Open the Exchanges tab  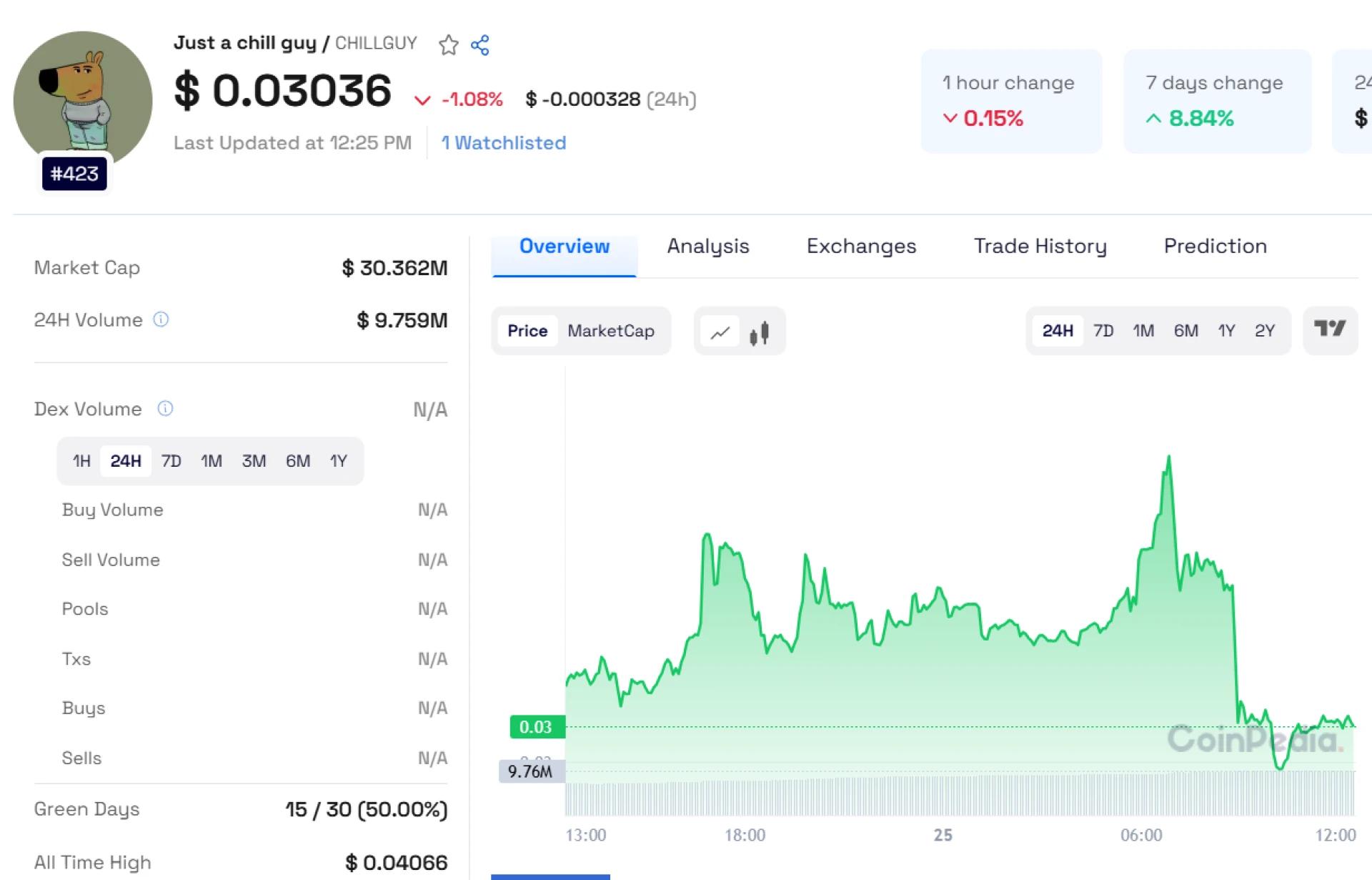(x=861, y=246)
